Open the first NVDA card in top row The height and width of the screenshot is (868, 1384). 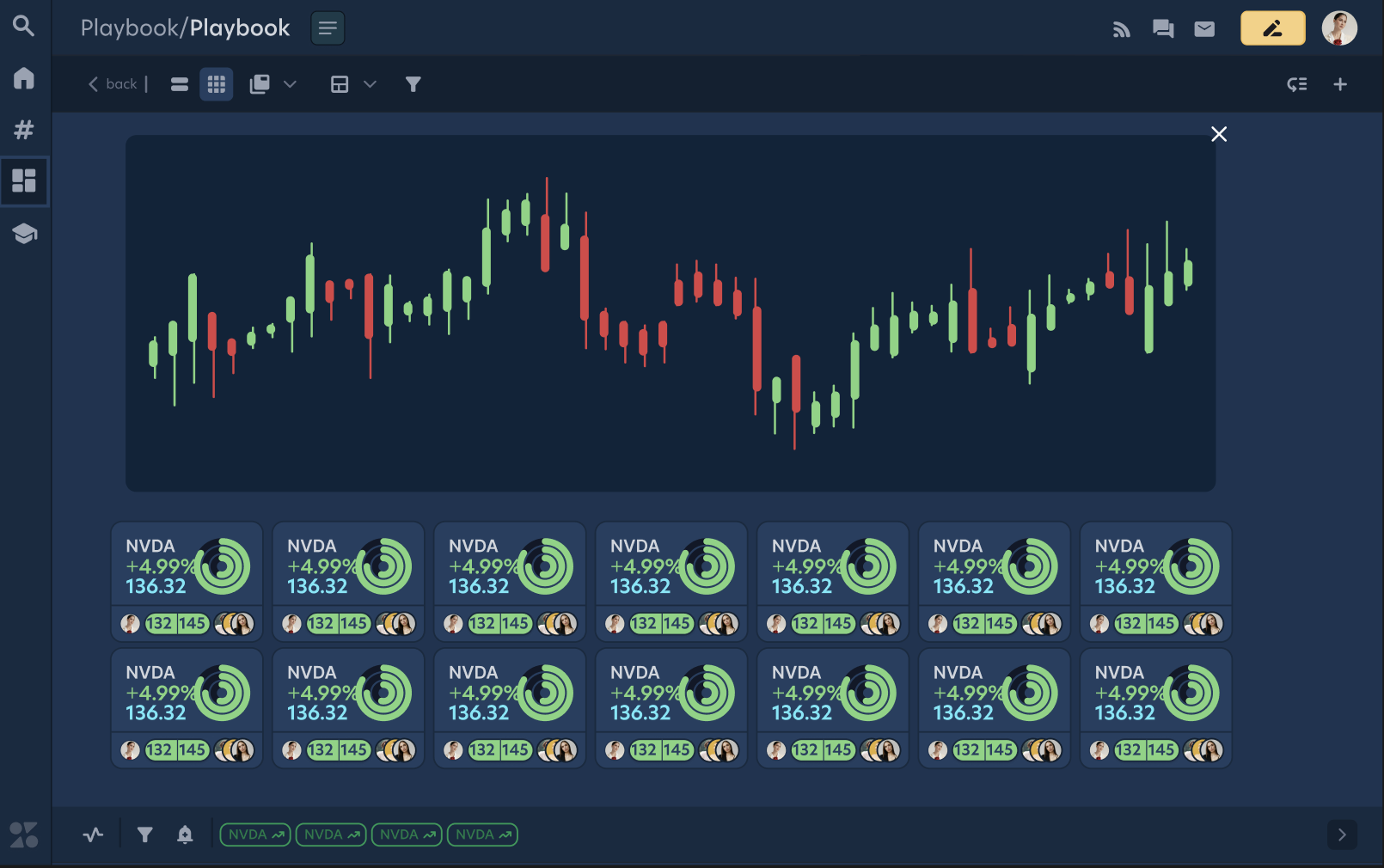187,582
